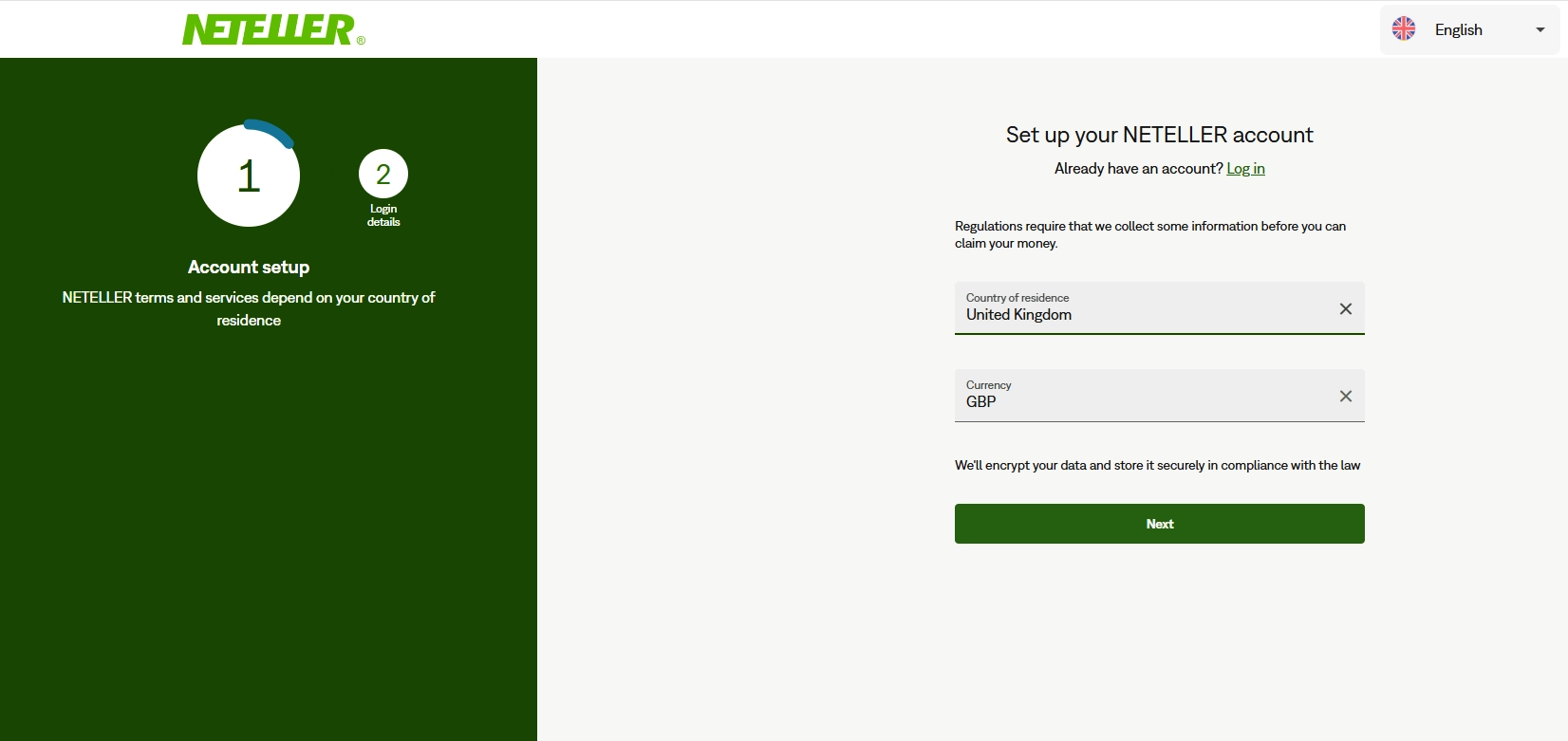Viewport: 1568px width, 741px height.
Task: Expand the language dropdown arrow
Action: click(1540, 29)
